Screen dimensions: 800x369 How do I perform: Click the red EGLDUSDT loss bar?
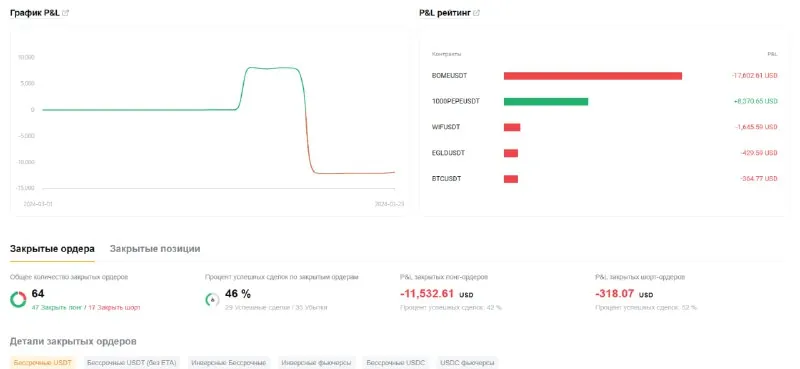click(511, 153)
